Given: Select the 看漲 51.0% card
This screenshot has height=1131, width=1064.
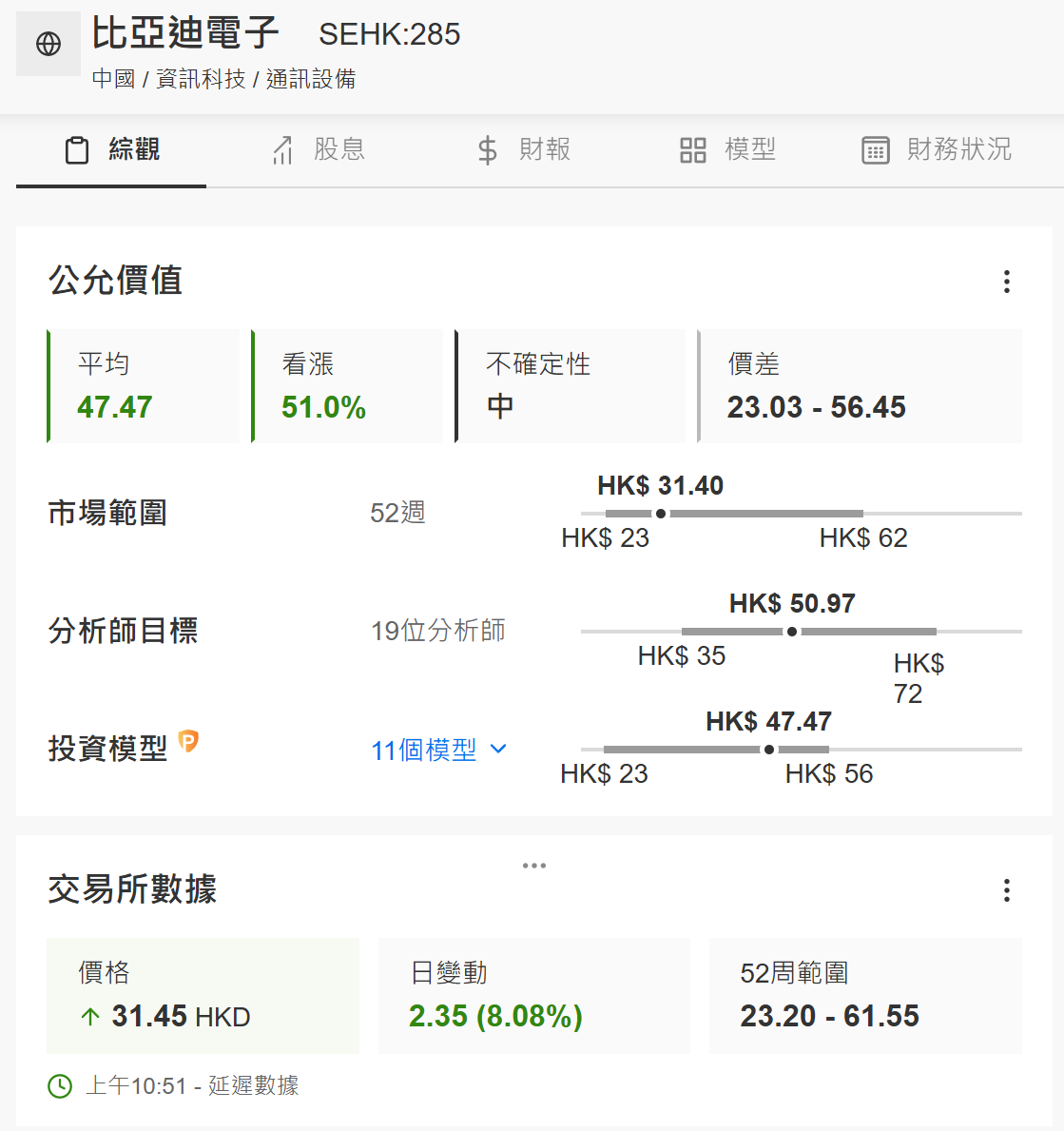Looking at the screenshot, I should coord(347,386).
